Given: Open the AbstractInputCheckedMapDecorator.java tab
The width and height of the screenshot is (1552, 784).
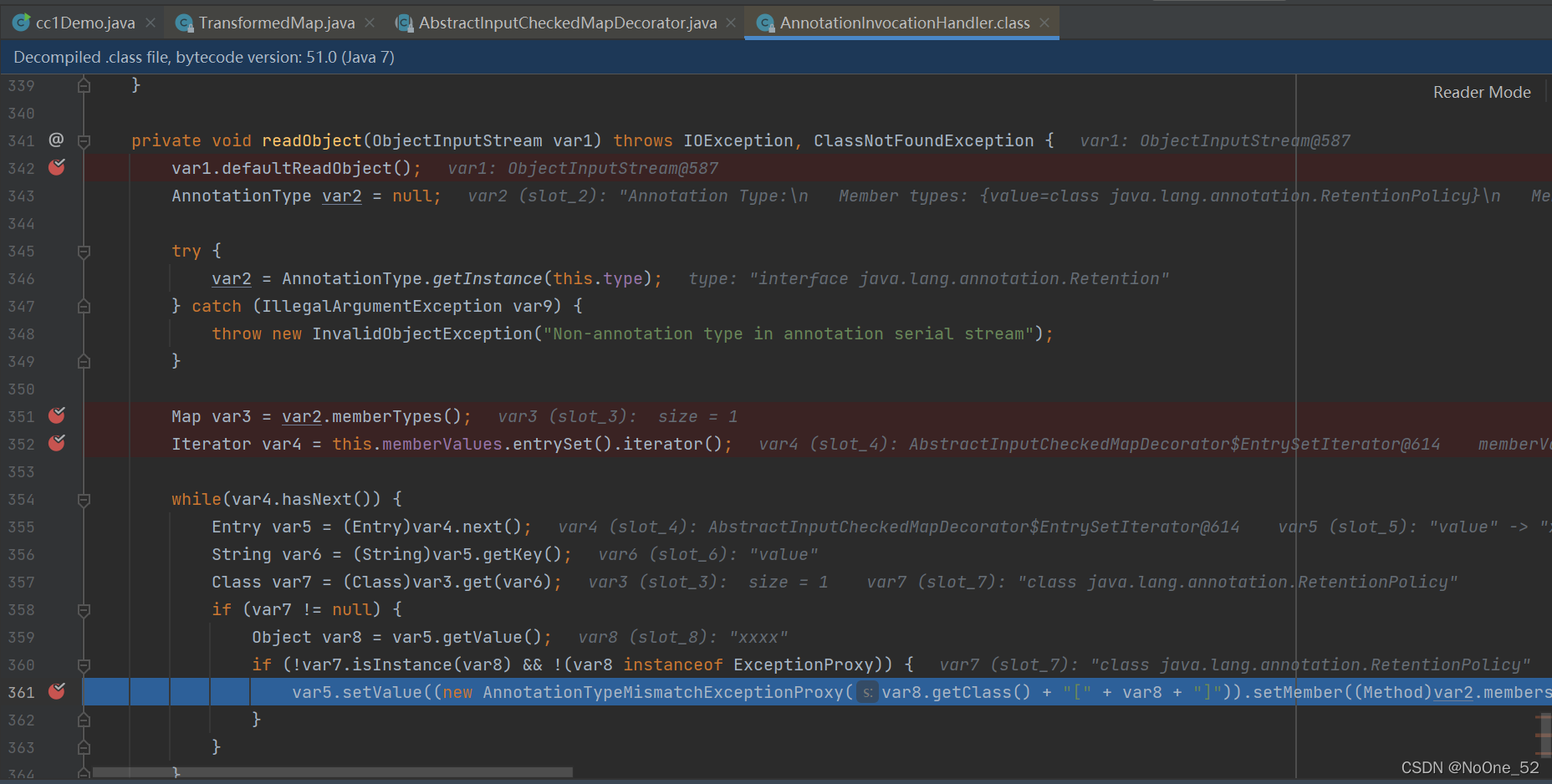Looking at the screenshot, I should coord(568,23).
